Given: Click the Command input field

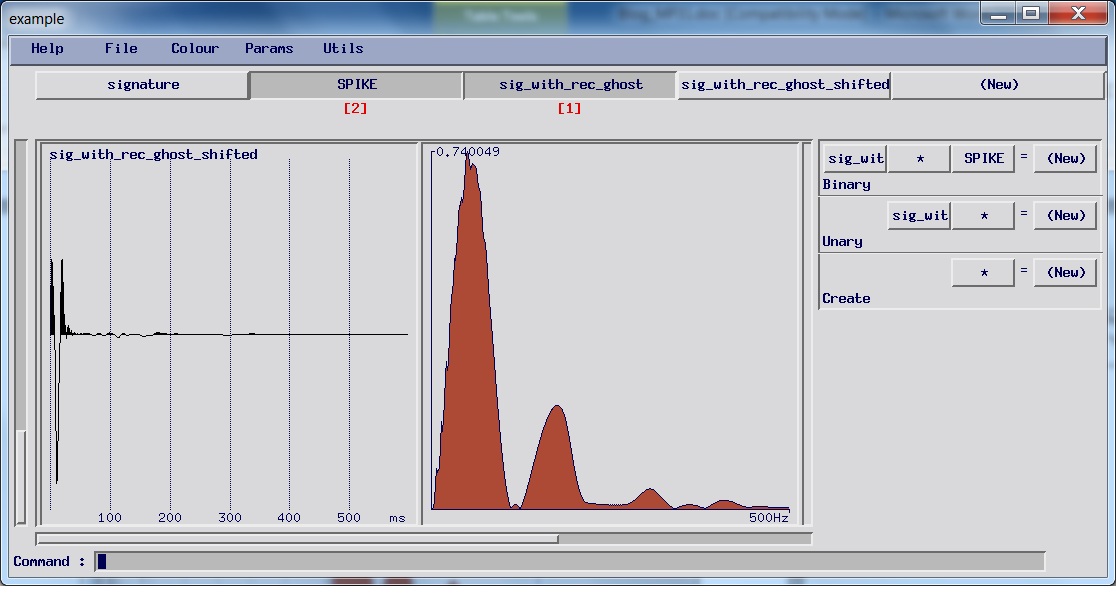Looking at the screenshot, I should coord(569,562).
